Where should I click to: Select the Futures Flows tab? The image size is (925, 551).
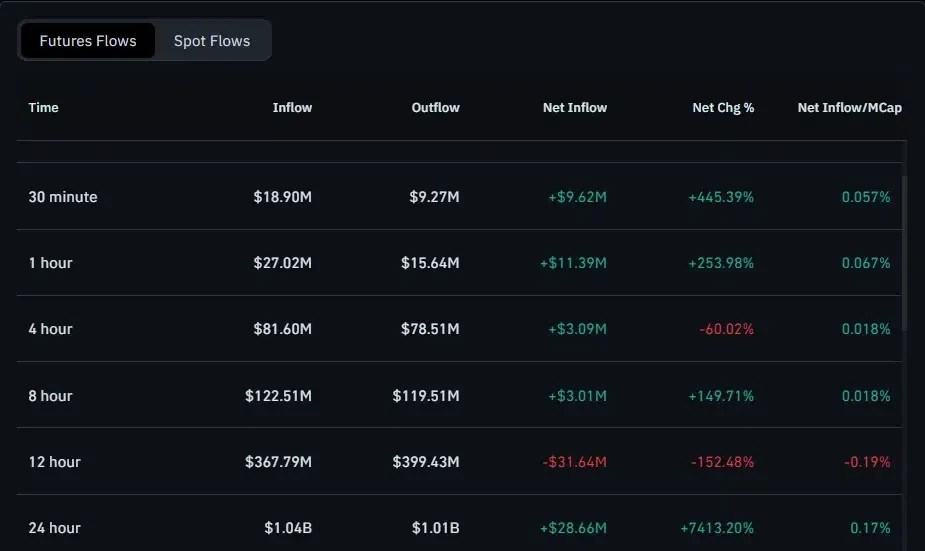88,41
